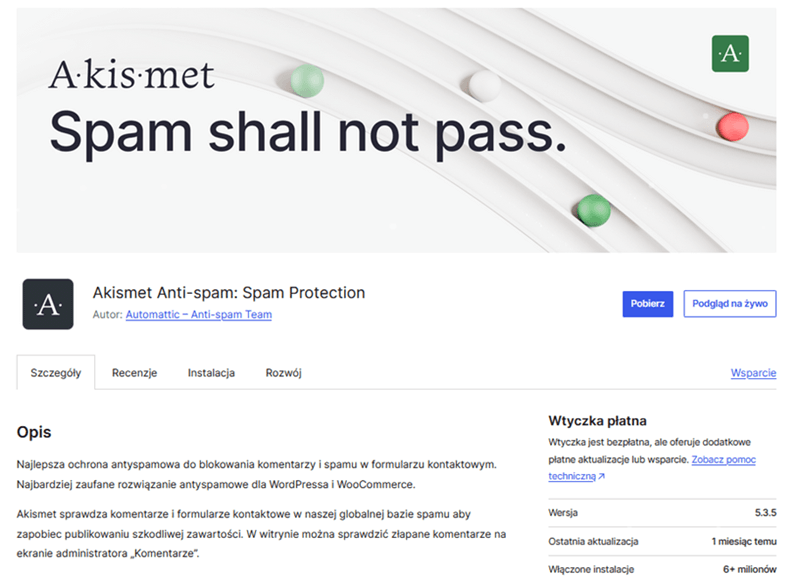Follow the Wsparcie support link
Screen dimensions: 800x577
[x=753, y=373]
